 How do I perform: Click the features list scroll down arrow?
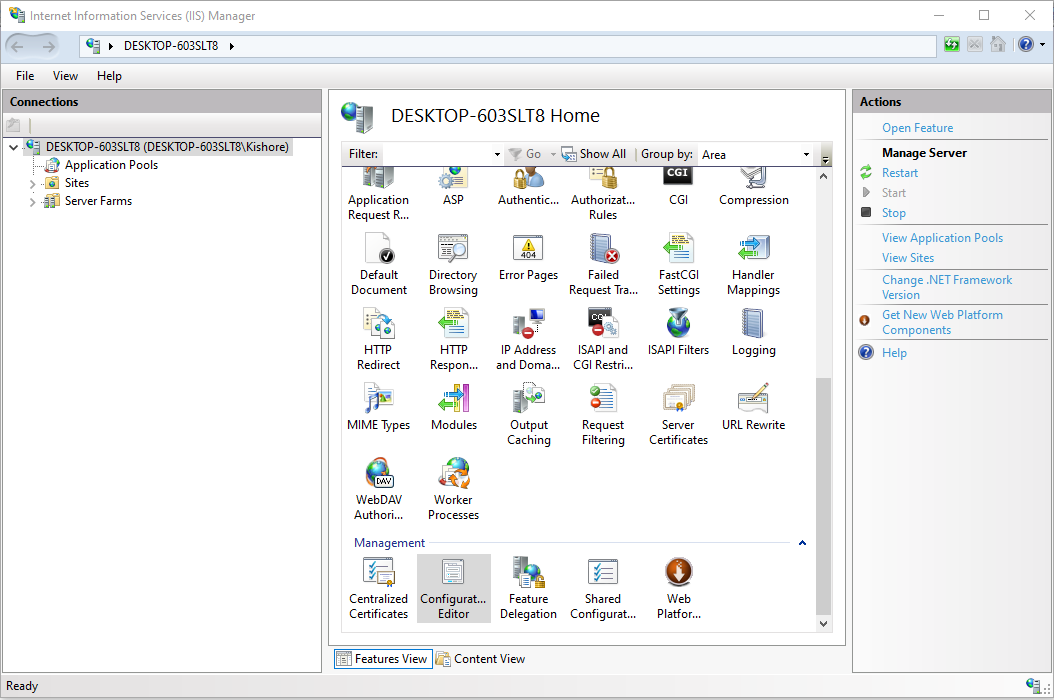tap(823, 624)
